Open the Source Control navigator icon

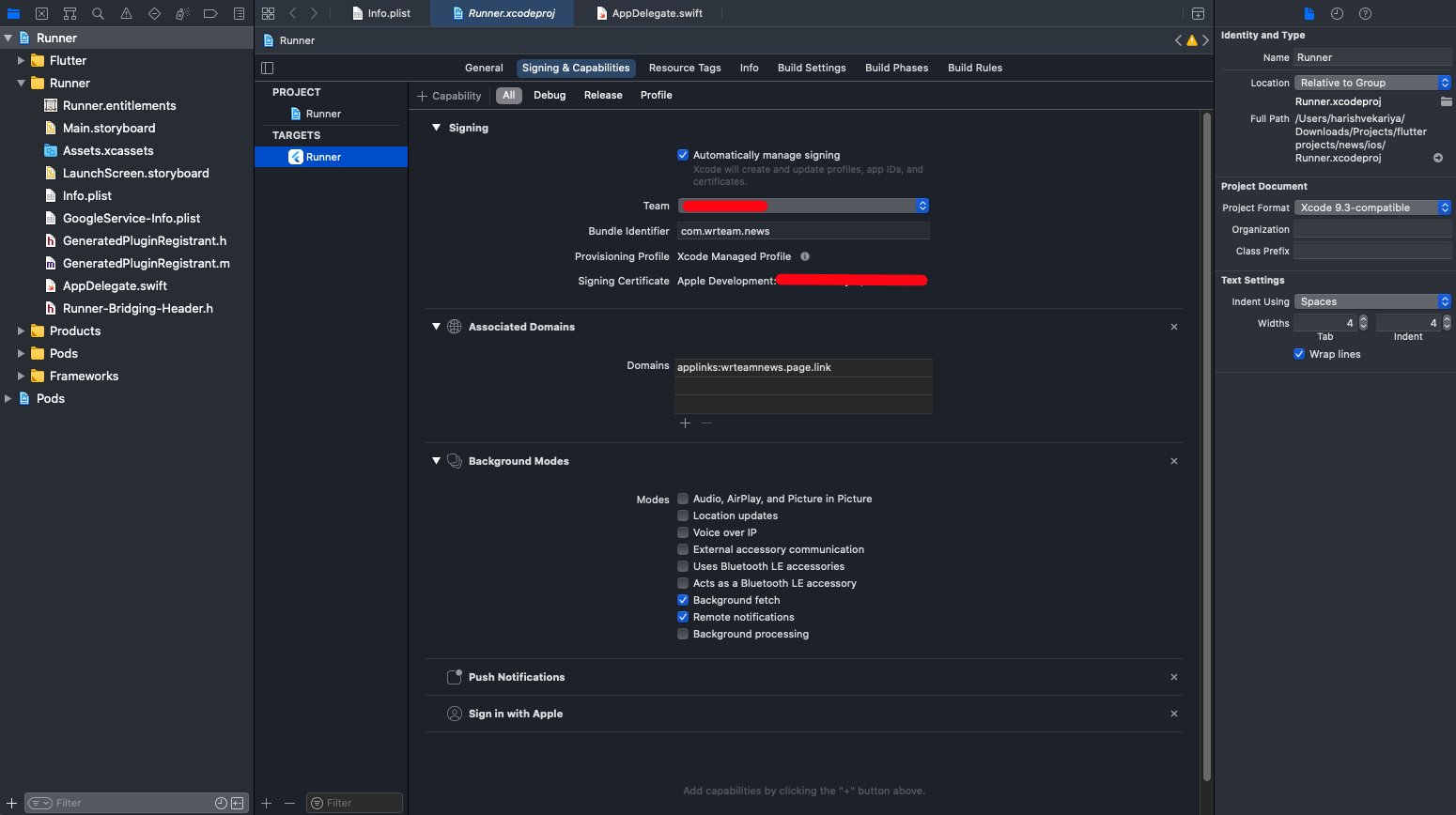(41, 13)
